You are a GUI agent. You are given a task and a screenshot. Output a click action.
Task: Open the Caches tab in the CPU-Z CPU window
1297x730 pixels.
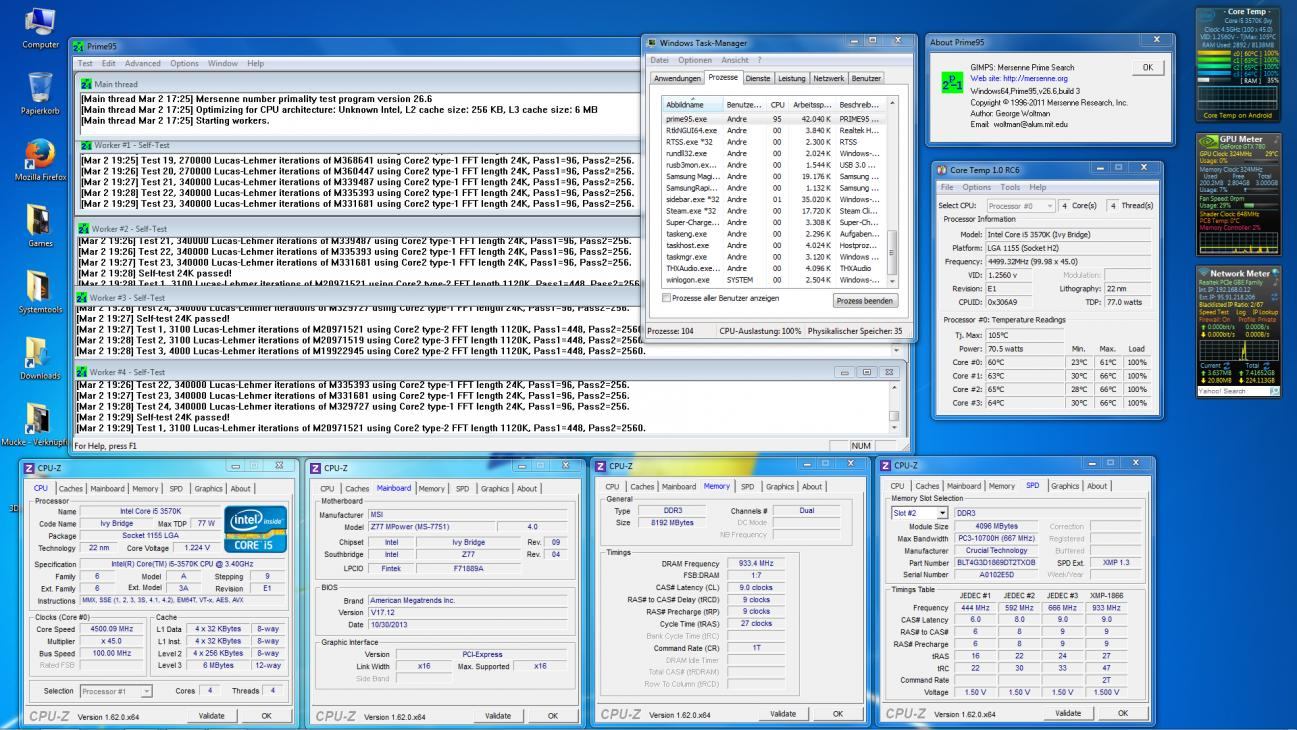pyautogui.click(x=71, y=488)
